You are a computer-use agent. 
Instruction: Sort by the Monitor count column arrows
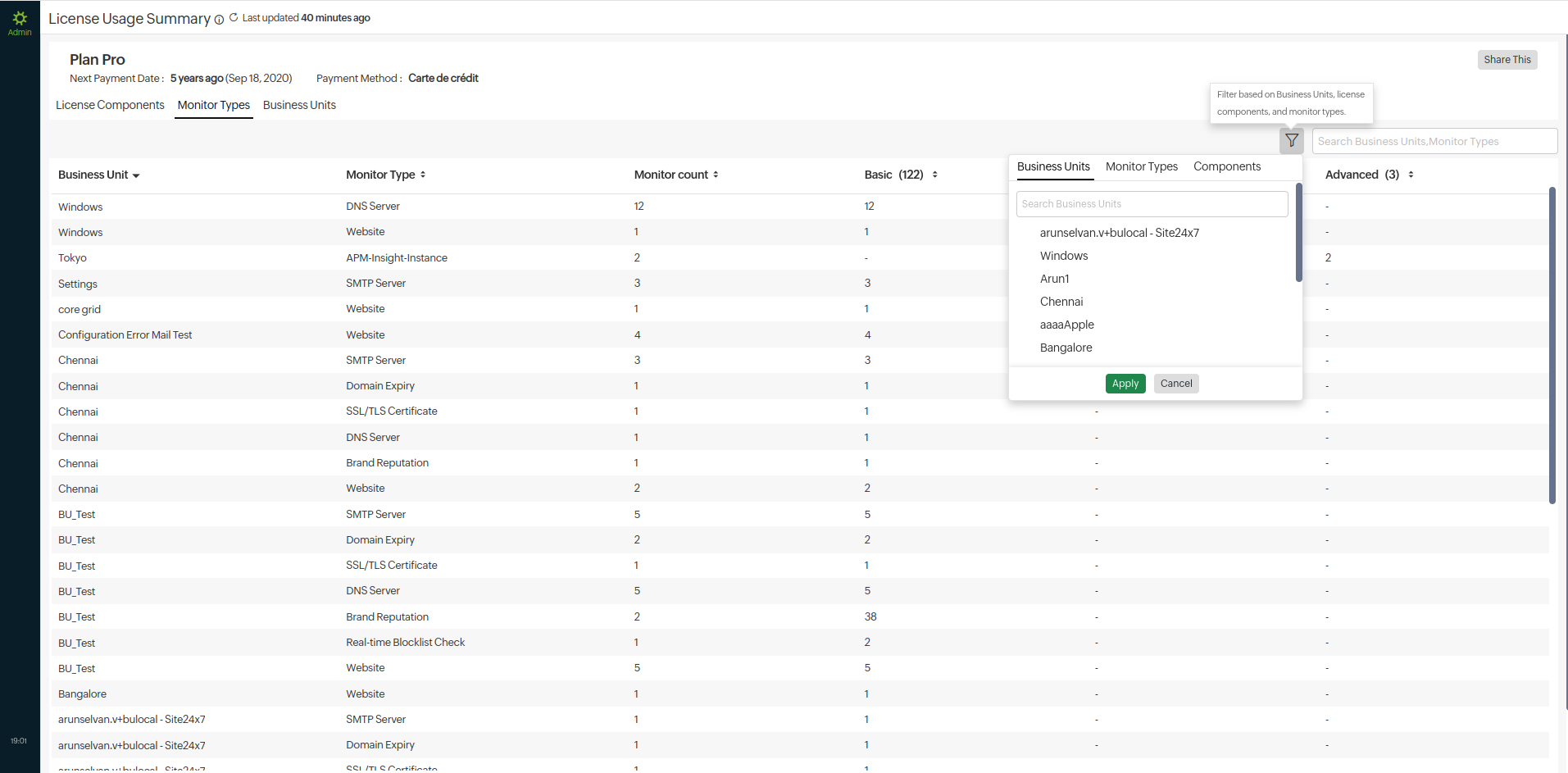tap(716, 175)
